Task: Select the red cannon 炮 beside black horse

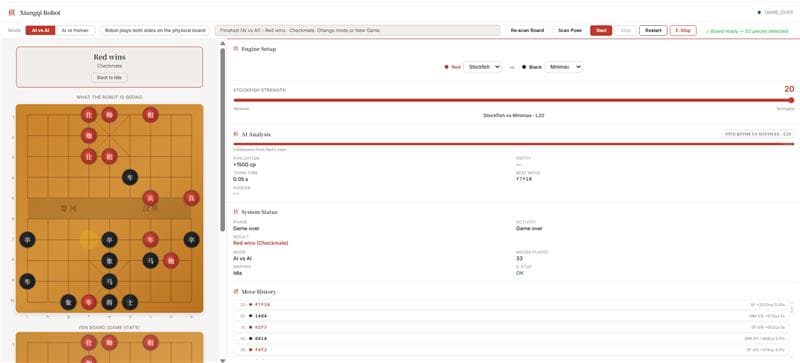Action: click(x=171, y=260)
